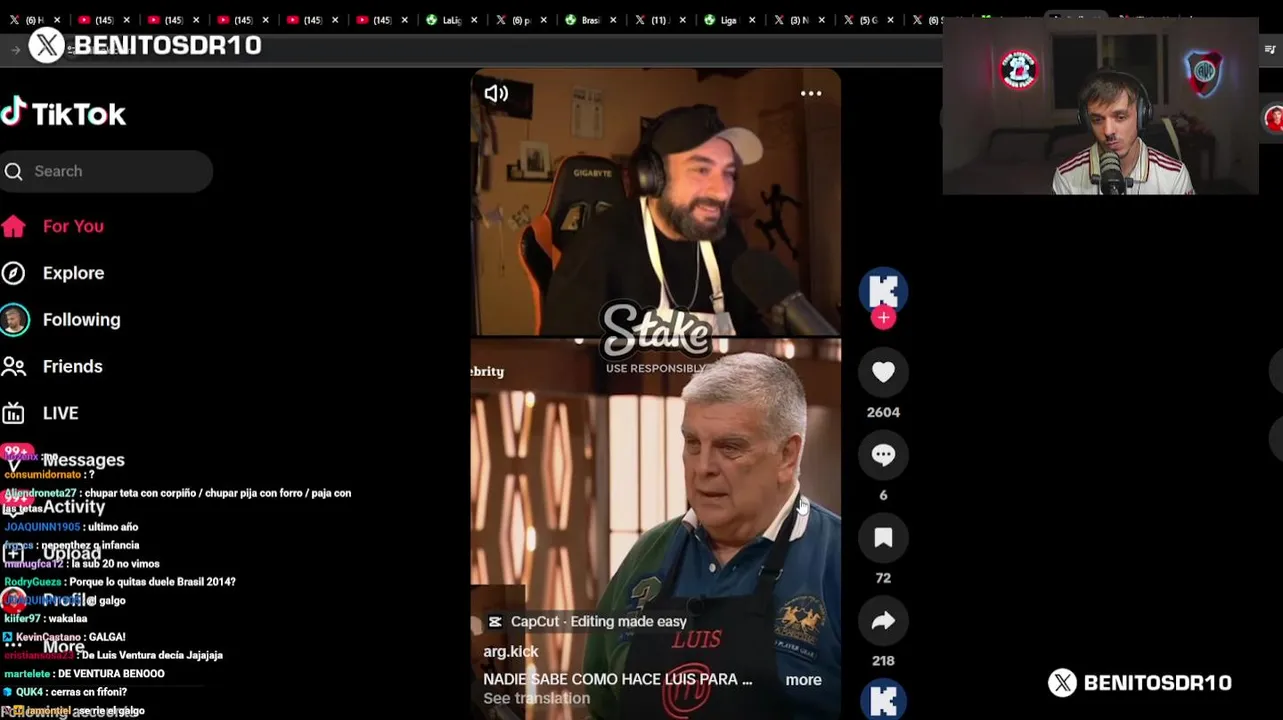
Task: Click 'CapCut · Editing made easy' link
Action: [x=599, y=622]
